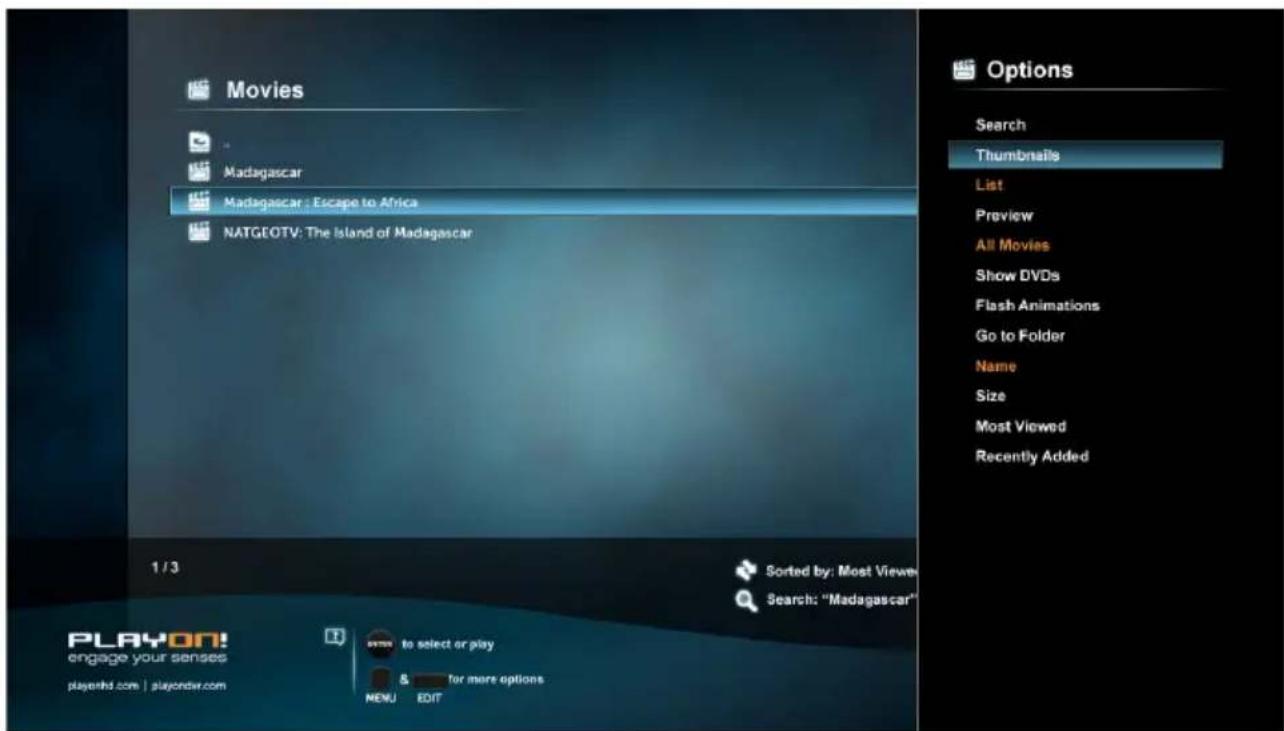This screenshot has width=1284, height=731.
Task: Select NATGEOTV: The Island of Madagascar title
Action: coord(348,232)
